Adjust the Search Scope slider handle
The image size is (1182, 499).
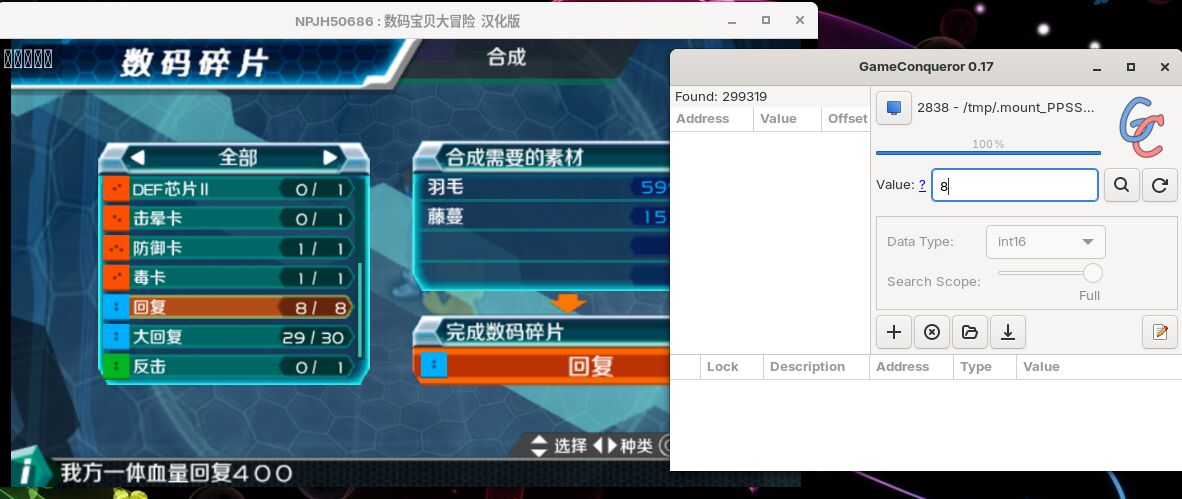pos(1092,273)
